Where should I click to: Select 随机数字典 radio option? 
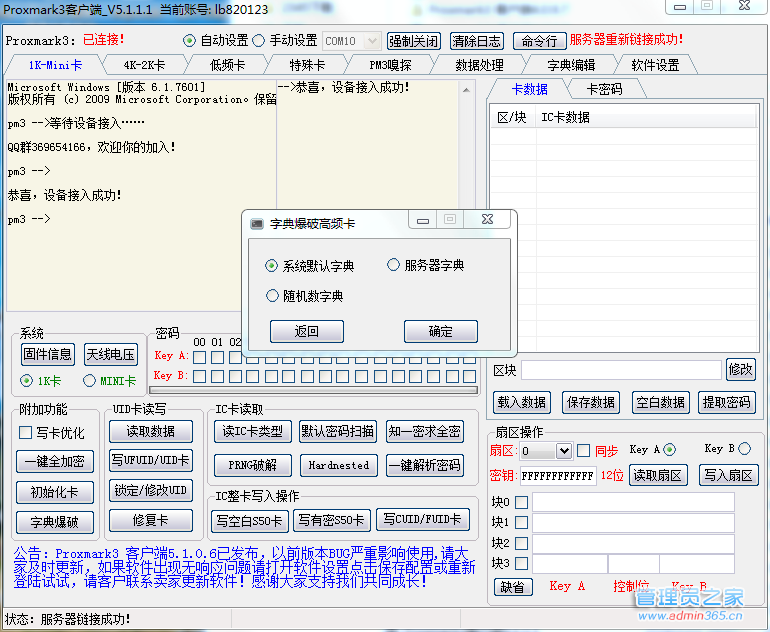(272, 296)
